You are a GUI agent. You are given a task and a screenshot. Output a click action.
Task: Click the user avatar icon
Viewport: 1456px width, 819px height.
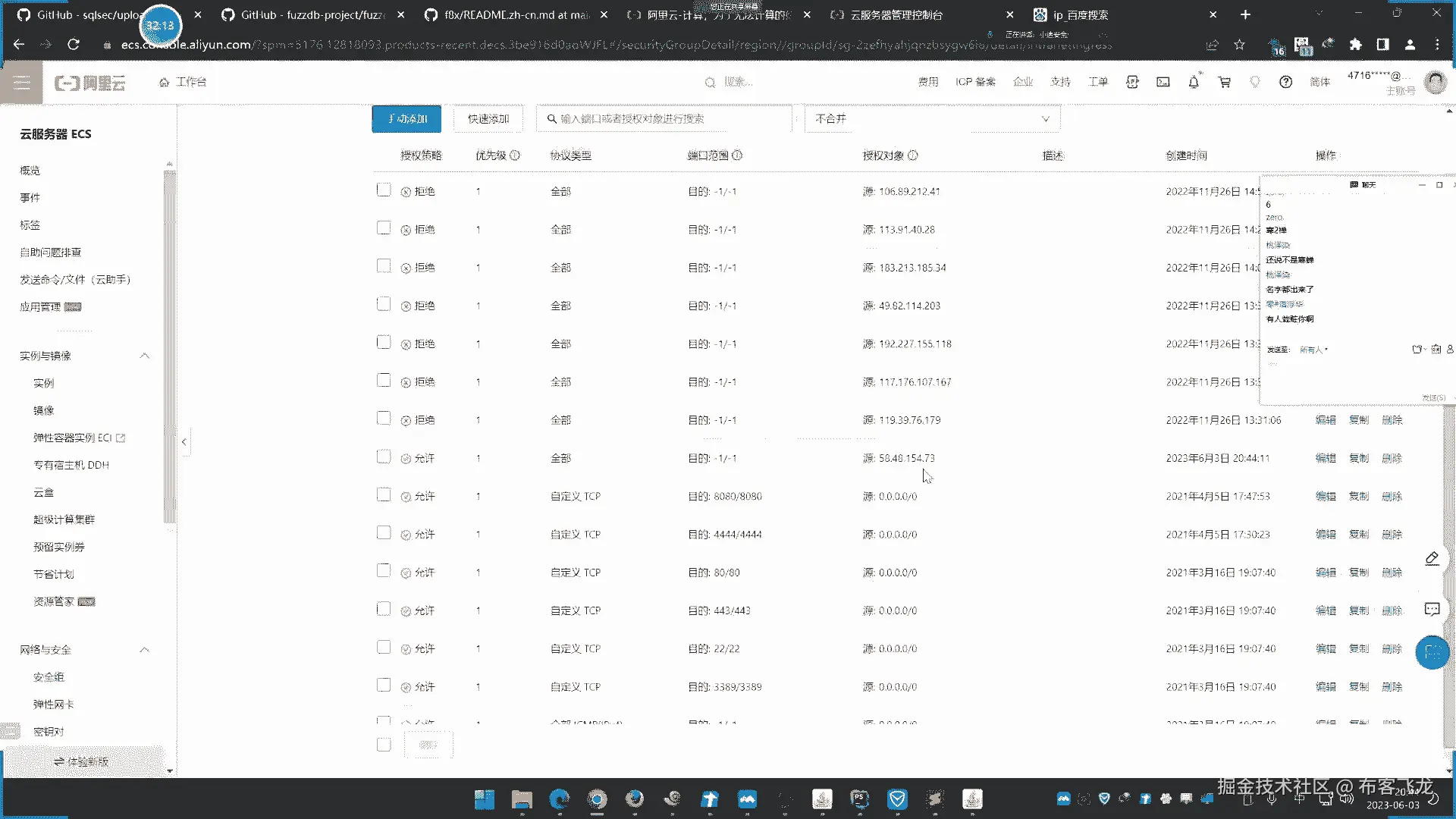pos(1435,82)
